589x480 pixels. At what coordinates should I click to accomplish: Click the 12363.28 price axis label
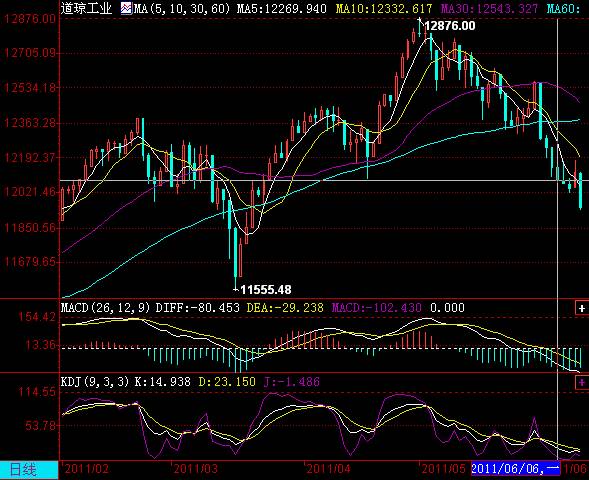tap(30, 123)
